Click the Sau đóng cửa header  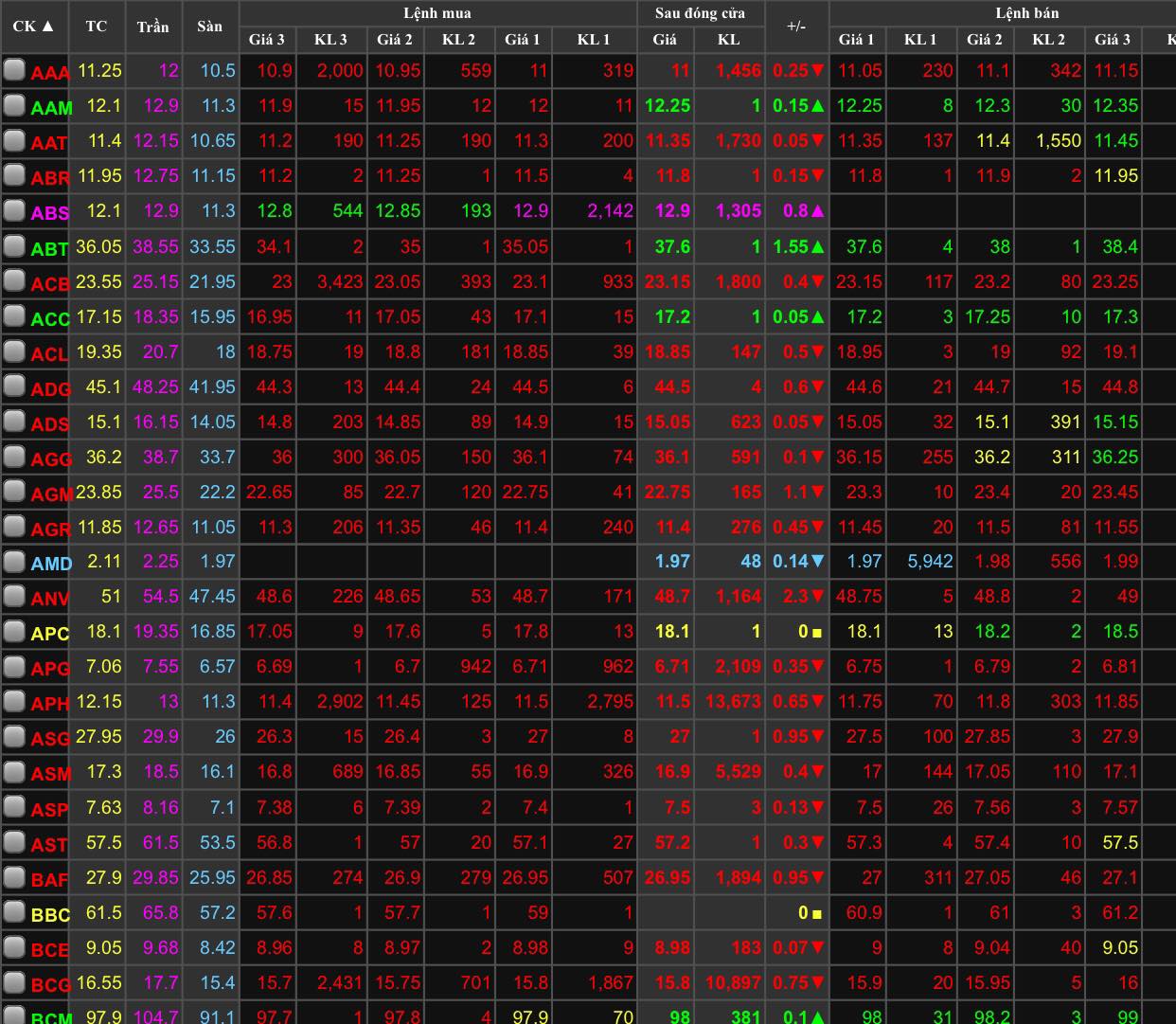tap(700, 13)
